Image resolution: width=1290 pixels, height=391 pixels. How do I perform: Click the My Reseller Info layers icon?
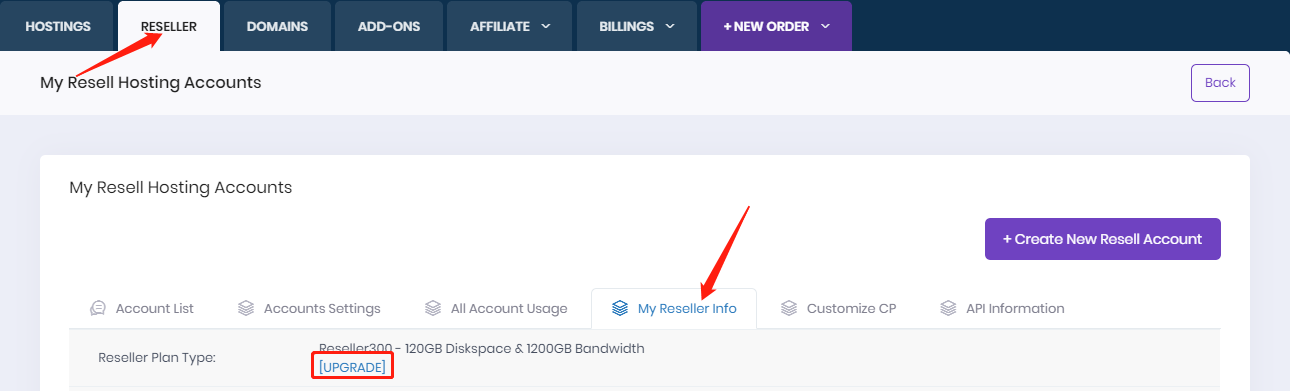point(620,308)
